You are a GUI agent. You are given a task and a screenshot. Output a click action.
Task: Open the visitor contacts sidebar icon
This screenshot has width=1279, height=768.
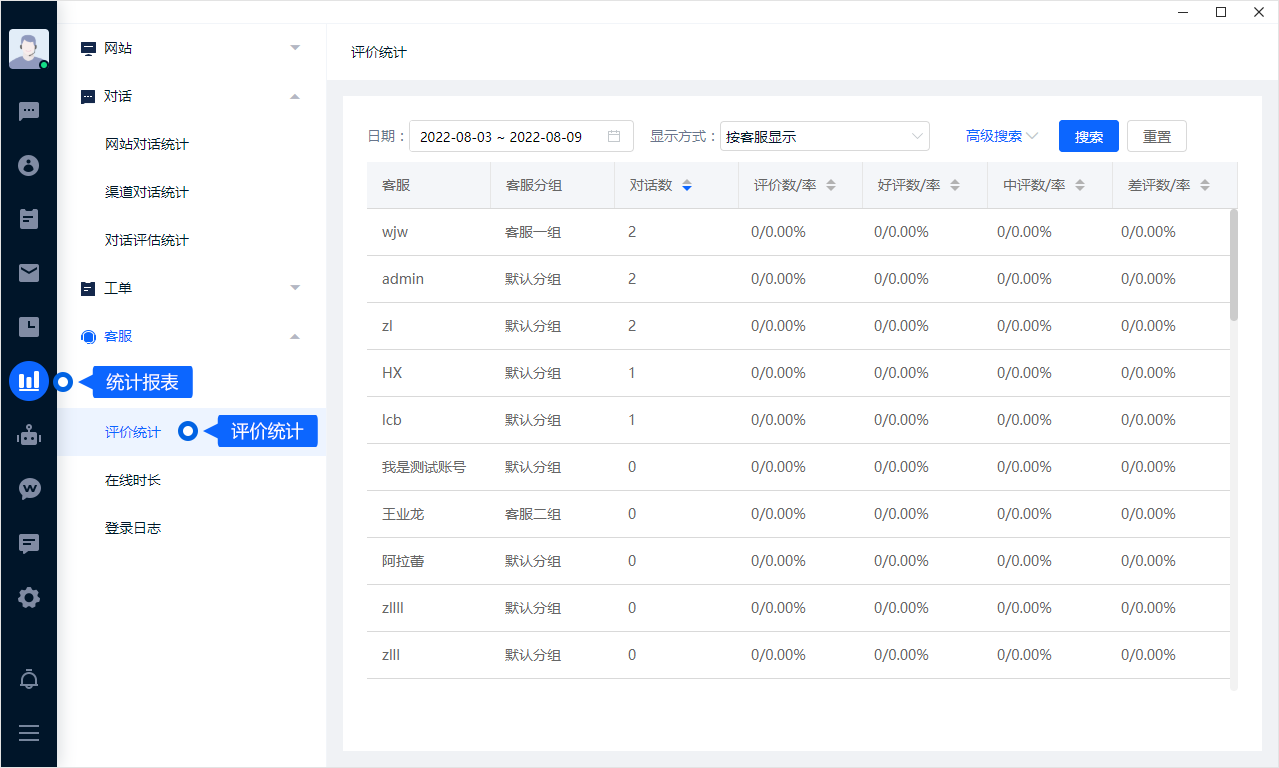(x=29, y=165)
